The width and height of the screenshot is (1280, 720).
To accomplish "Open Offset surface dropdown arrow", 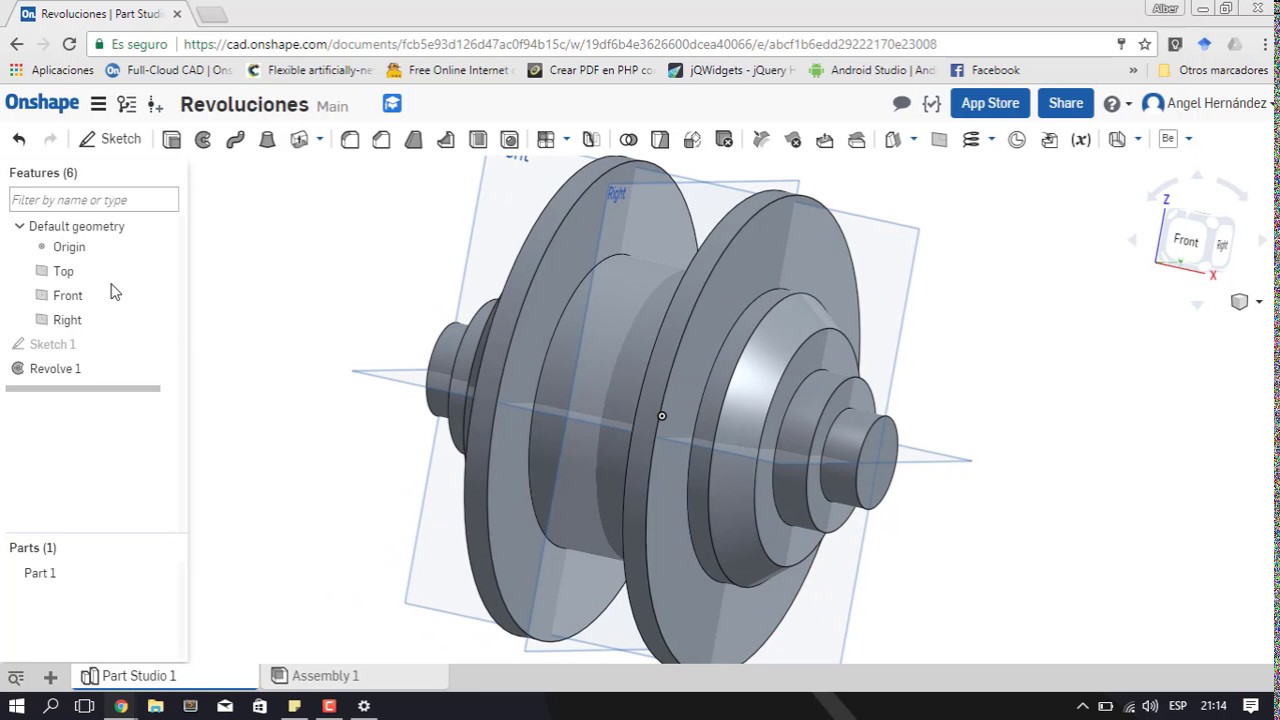I will coord(913,140).
